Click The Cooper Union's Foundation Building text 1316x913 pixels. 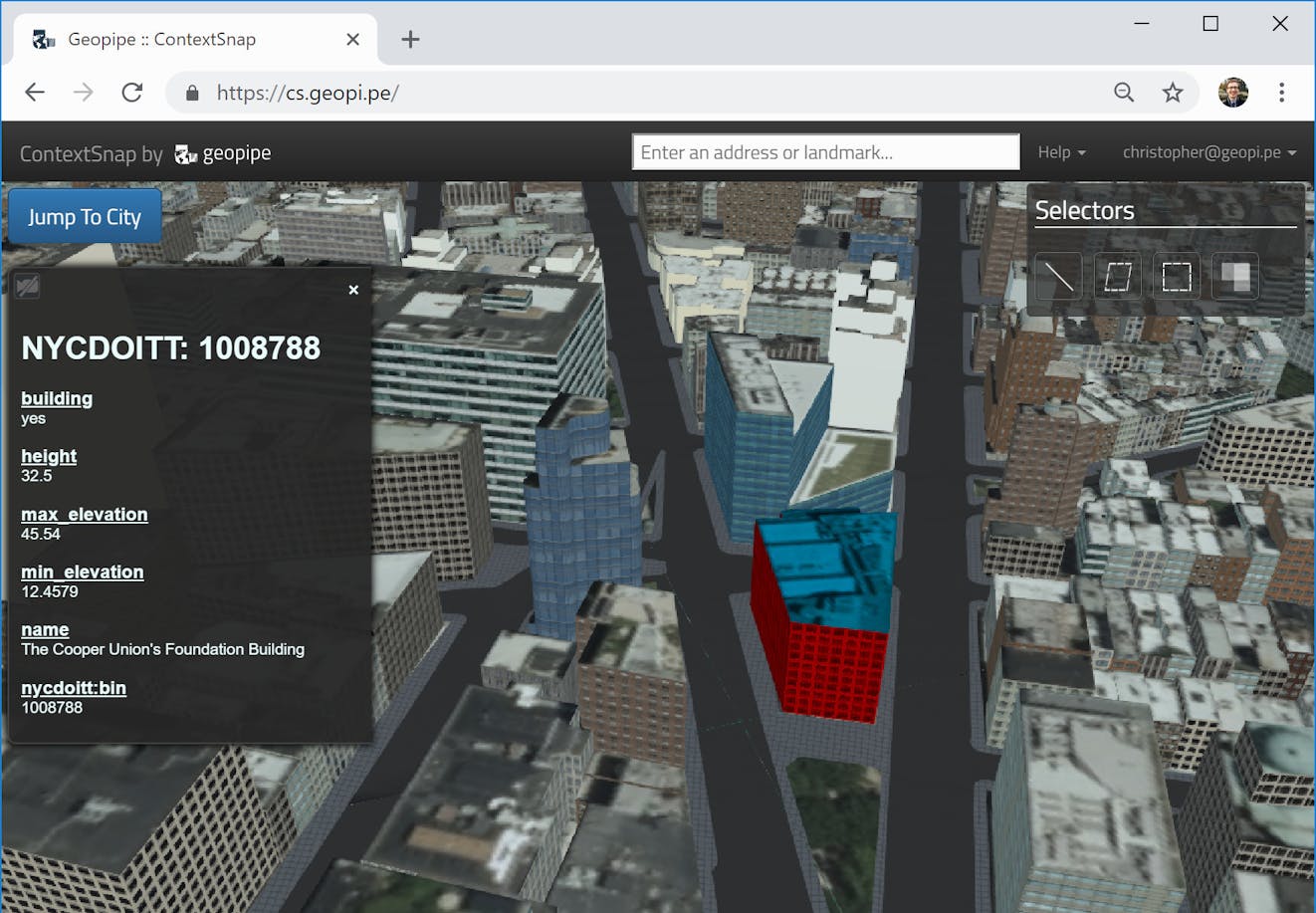coord(163,649)
